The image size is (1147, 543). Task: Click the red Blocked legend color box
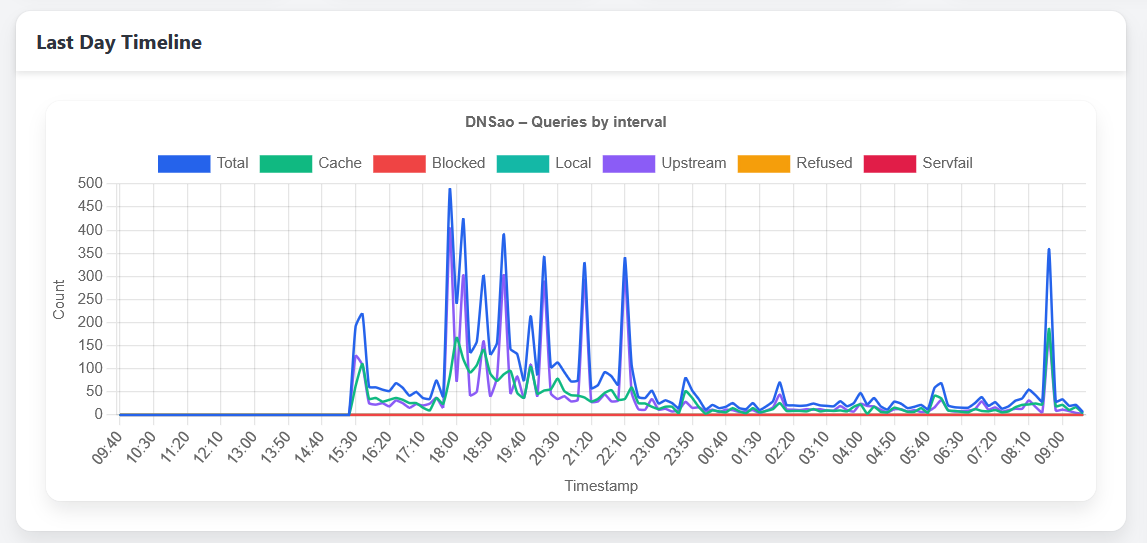pos(398,163)
